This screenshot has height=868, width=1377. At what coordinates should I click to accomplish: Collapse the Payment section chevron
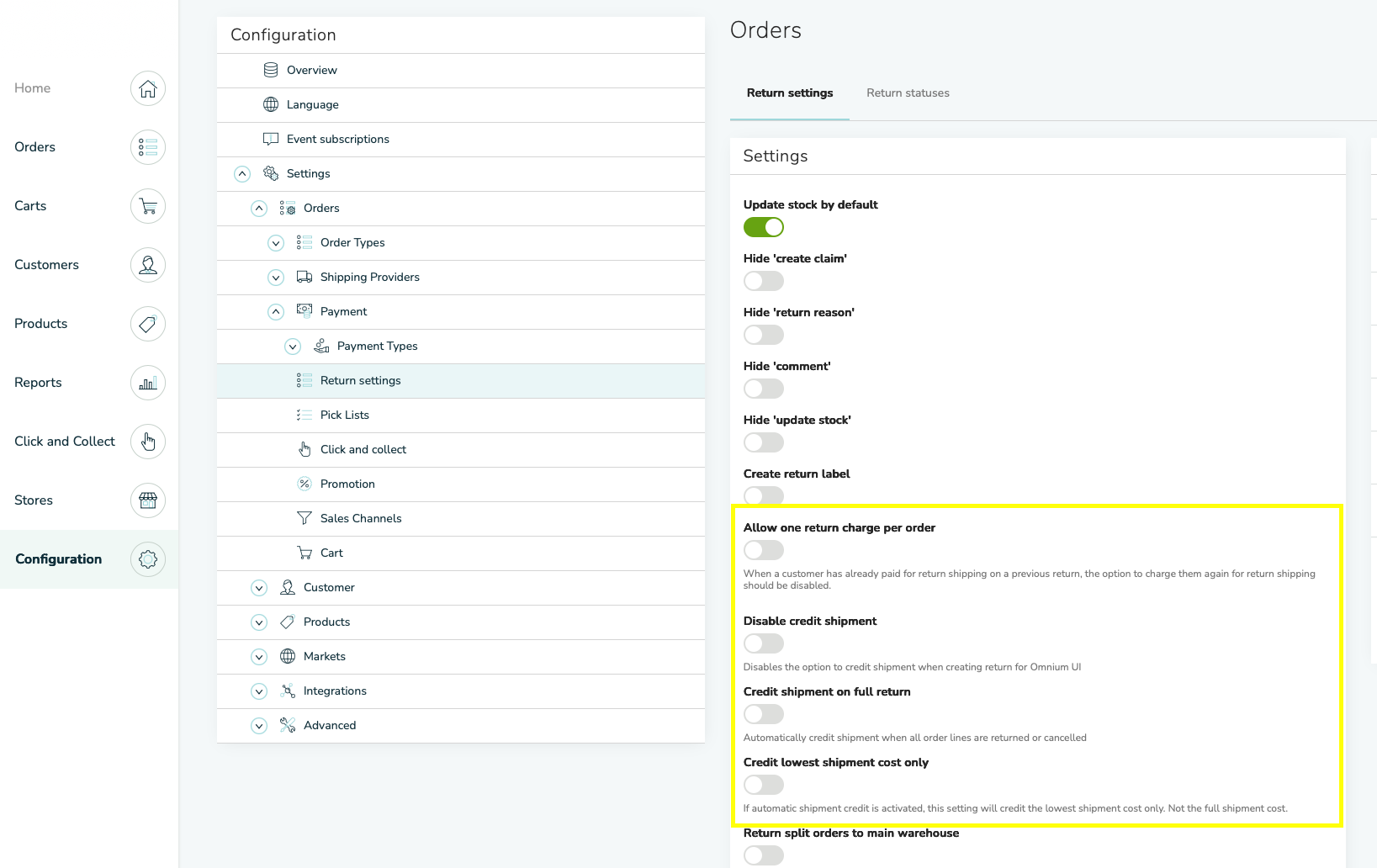[x=276, y=312]
